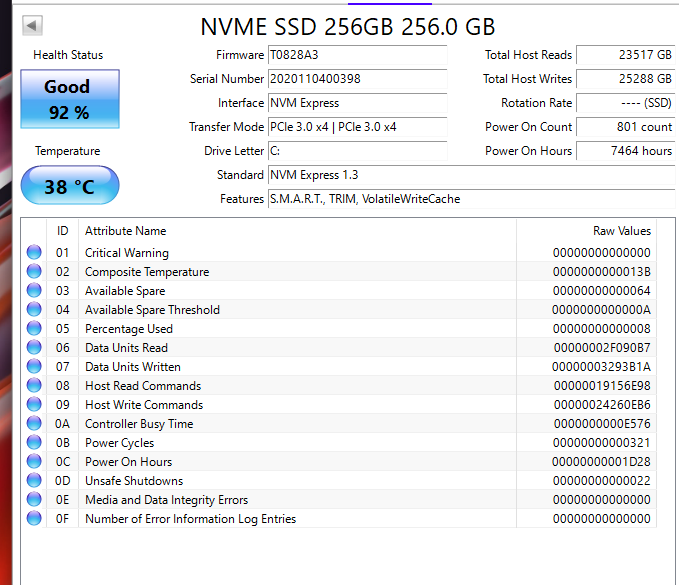Click raw value 00000002F090B7
Viewport: 679px width, 585px height.
coord(602,348)
